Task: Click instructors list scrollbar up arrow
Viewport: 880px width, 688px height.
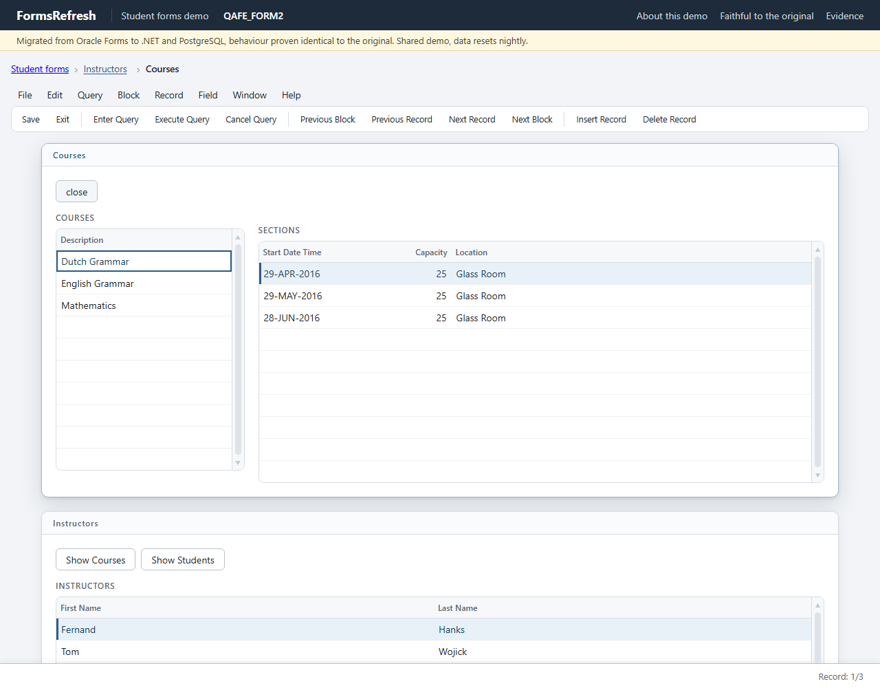Action: [818, 606]
